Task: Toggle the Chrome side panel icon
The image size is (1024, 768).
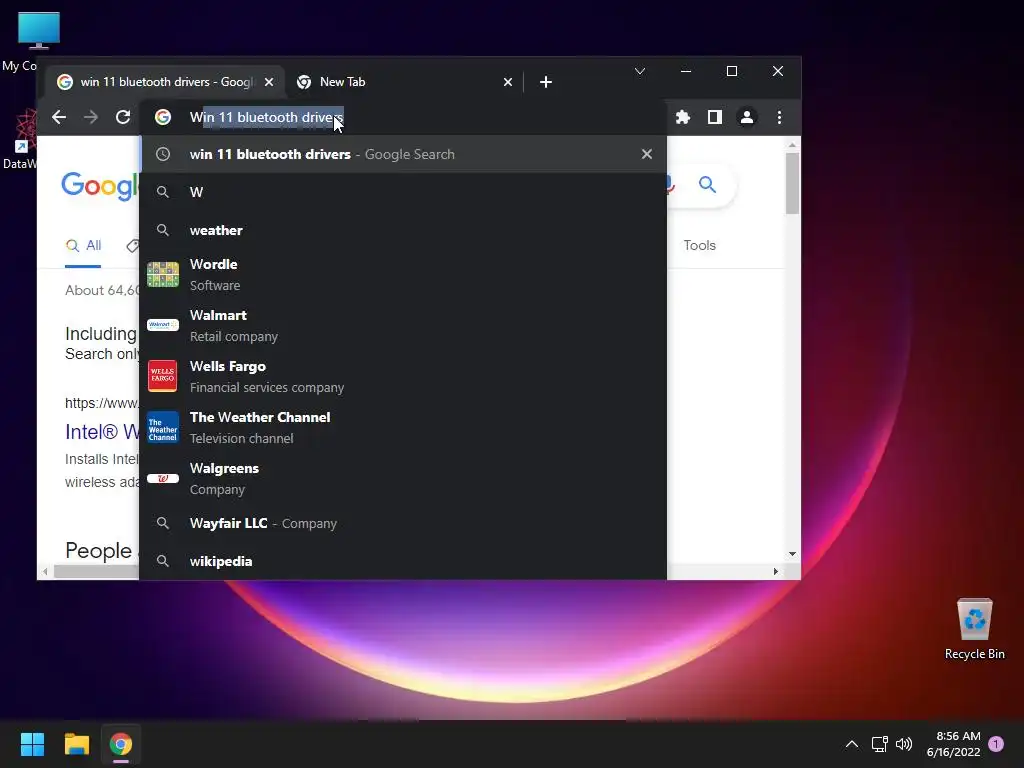Action: [714, 117]
